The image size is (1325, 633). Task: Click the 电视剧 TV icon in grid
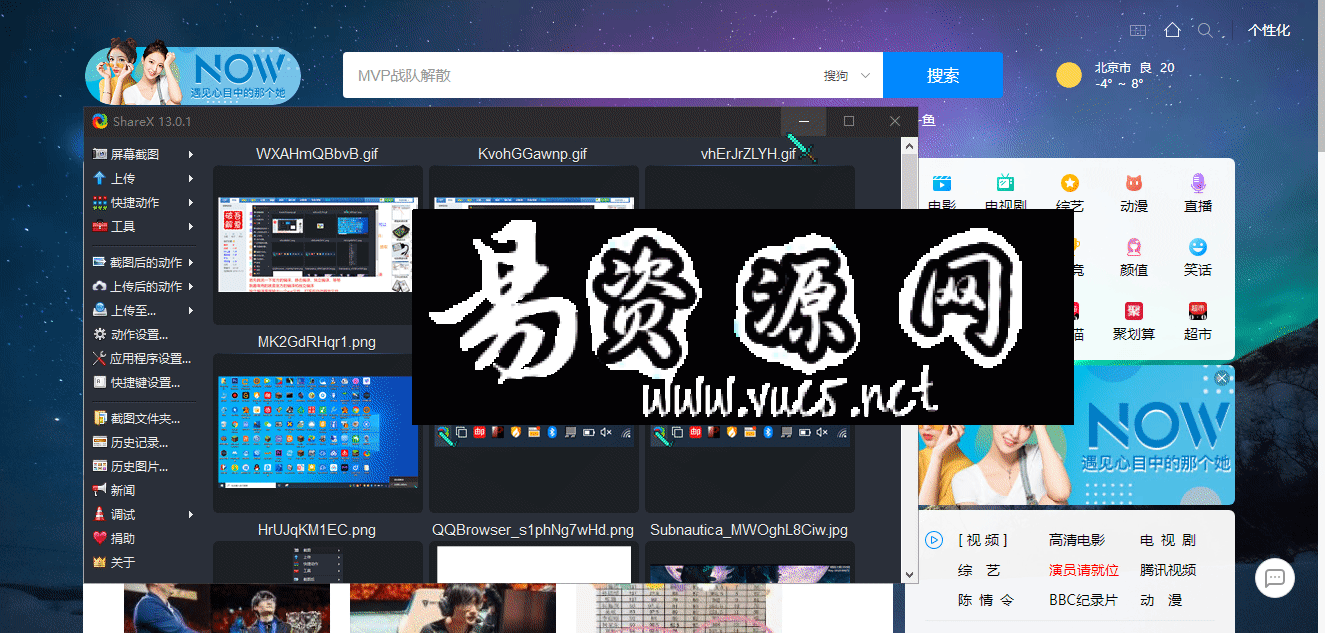[x=1005, y=183]
